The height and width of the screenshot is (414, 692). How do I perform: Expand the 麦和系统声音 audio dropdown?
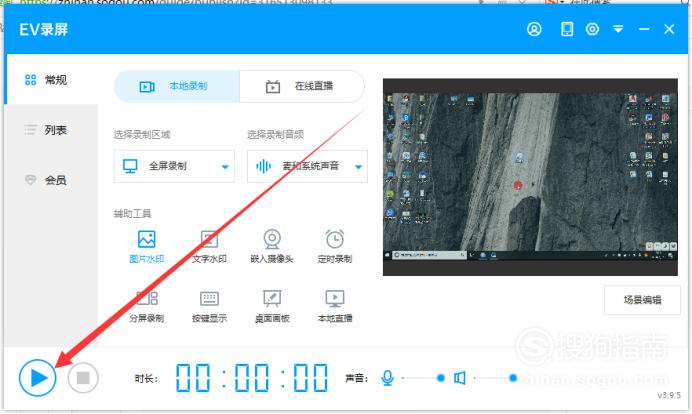point(307,166)
